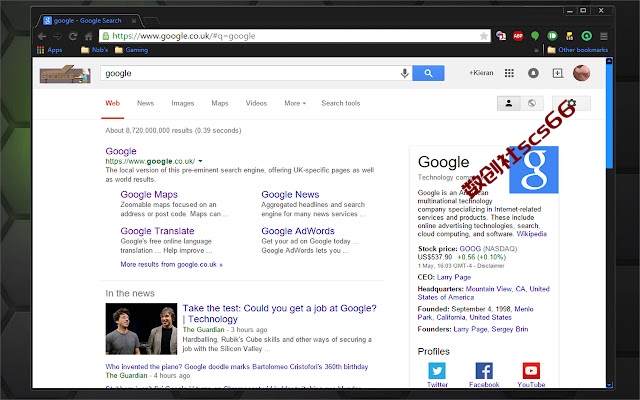The height and width of the screenshot is (400, 640).
Task: Click the browser back arrow
Action: tap(42, 36)
